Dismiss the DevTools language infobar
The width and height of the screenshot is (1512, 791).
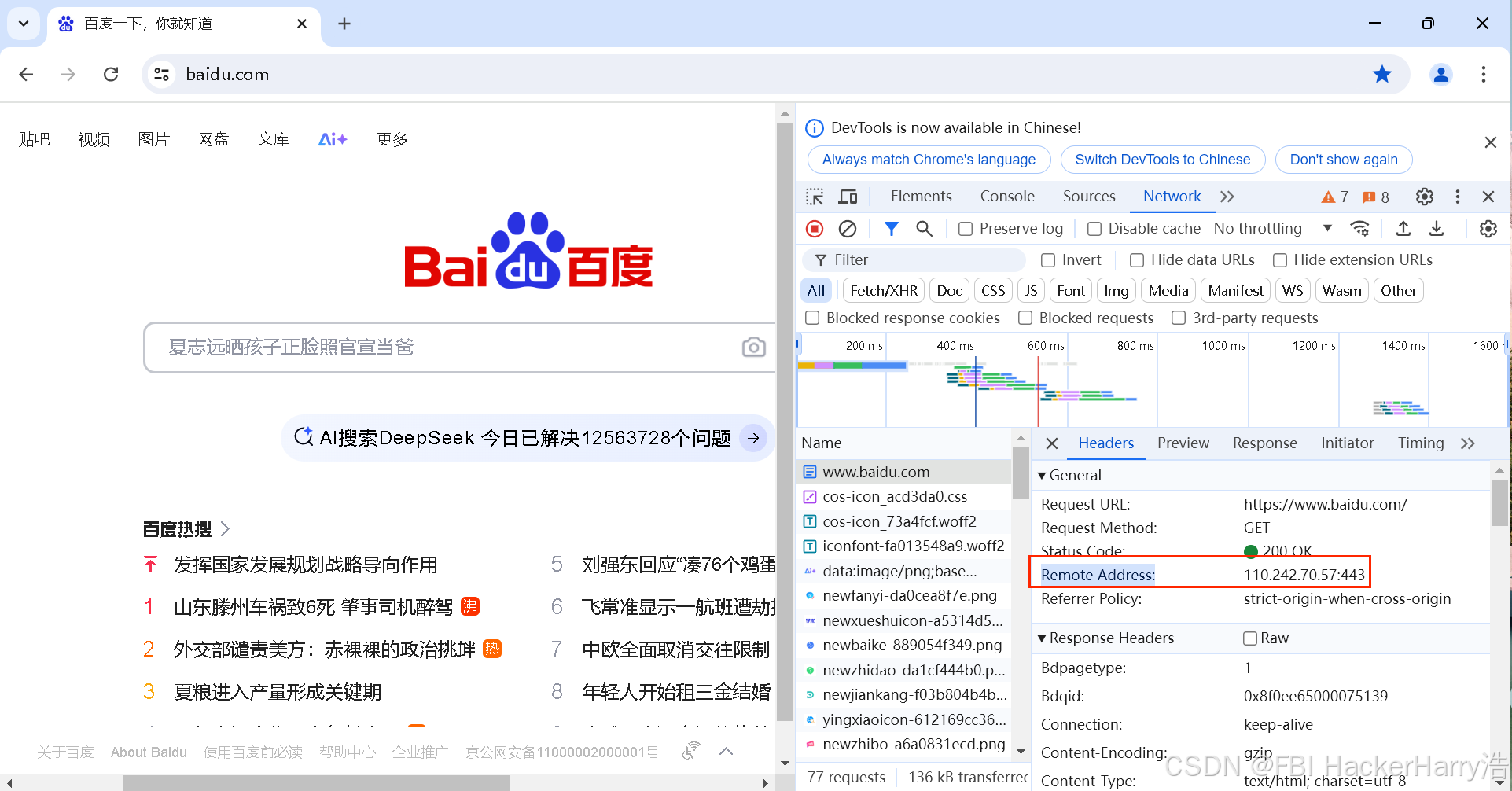coord(1490,142)
